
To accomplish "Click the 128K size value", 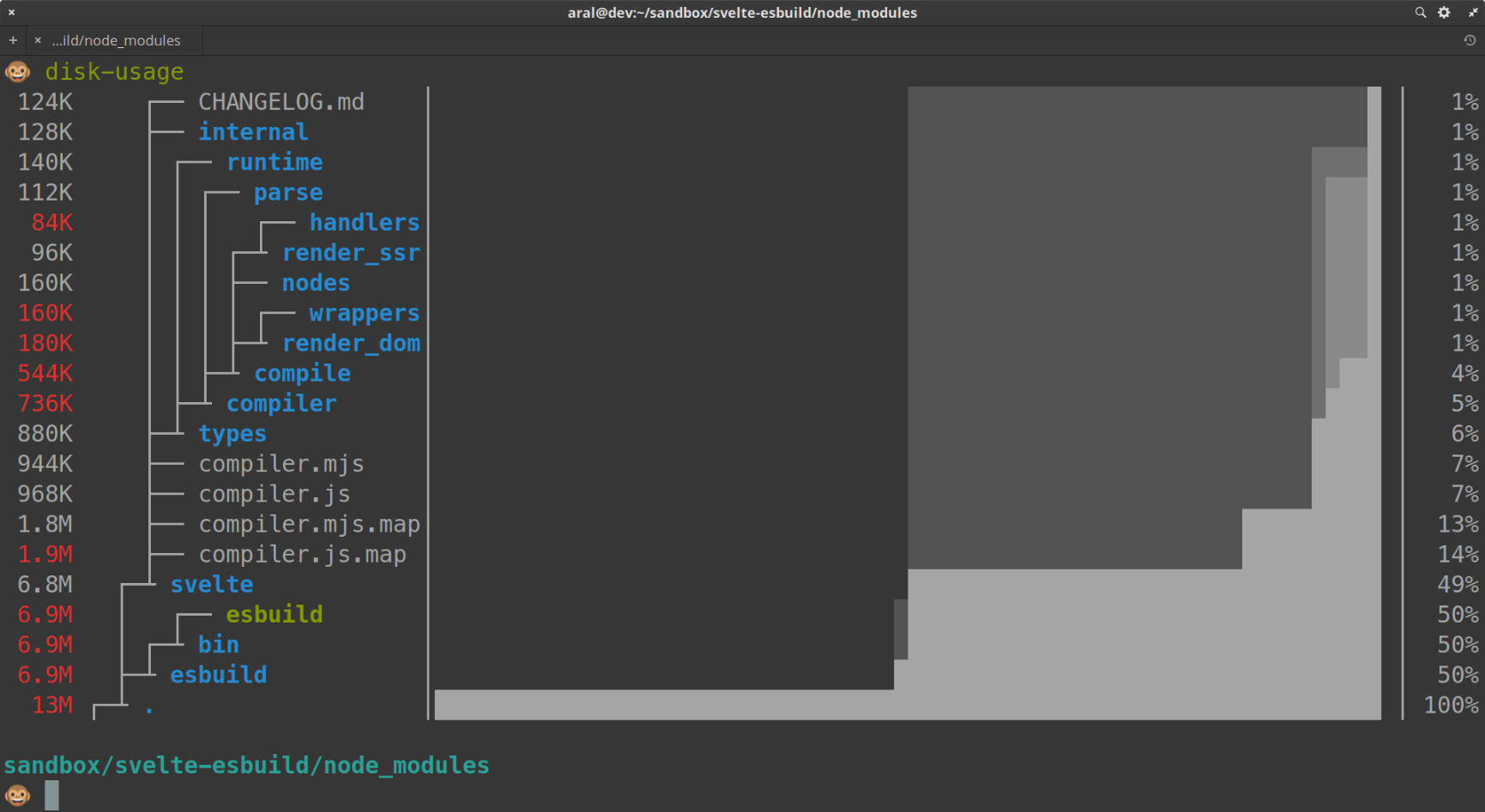I will click(45, 132).
